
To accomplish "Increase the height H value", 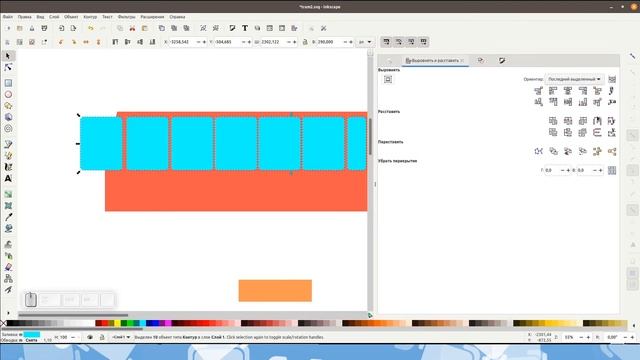I will [351, 42].
